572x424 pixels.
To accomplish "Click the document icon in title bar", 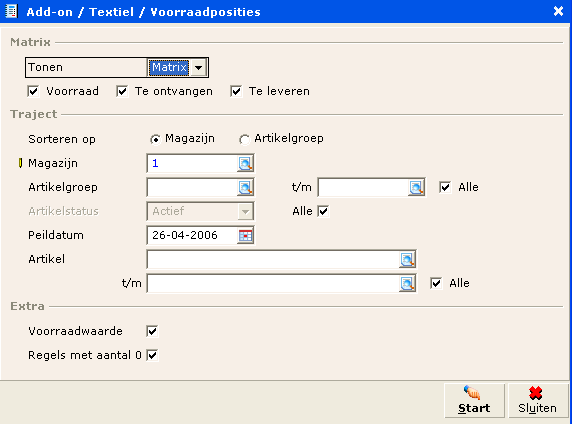I will click(11, 11).
